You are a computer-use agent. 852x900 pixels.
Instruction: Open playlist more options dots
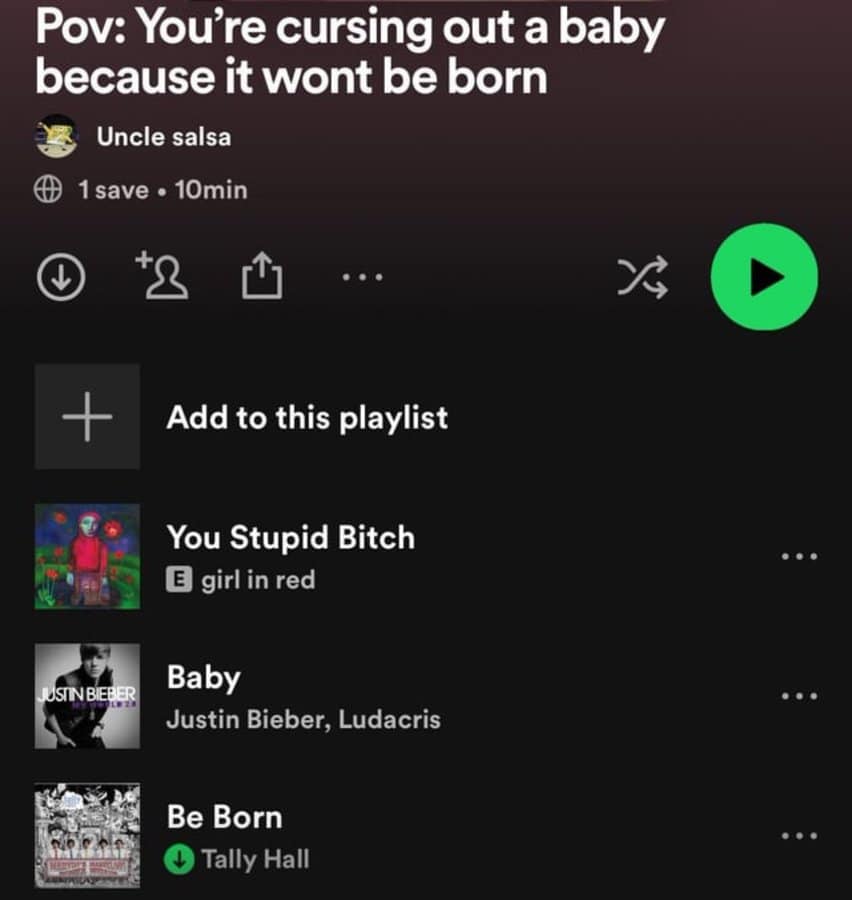pos(362,277)
